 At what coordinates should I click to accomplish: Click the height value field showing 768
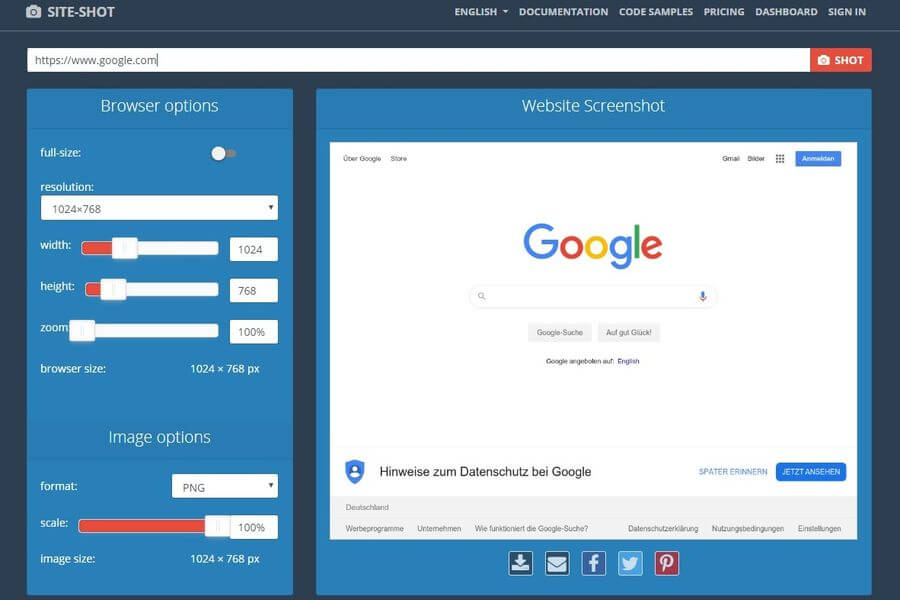tap(254, 291)
